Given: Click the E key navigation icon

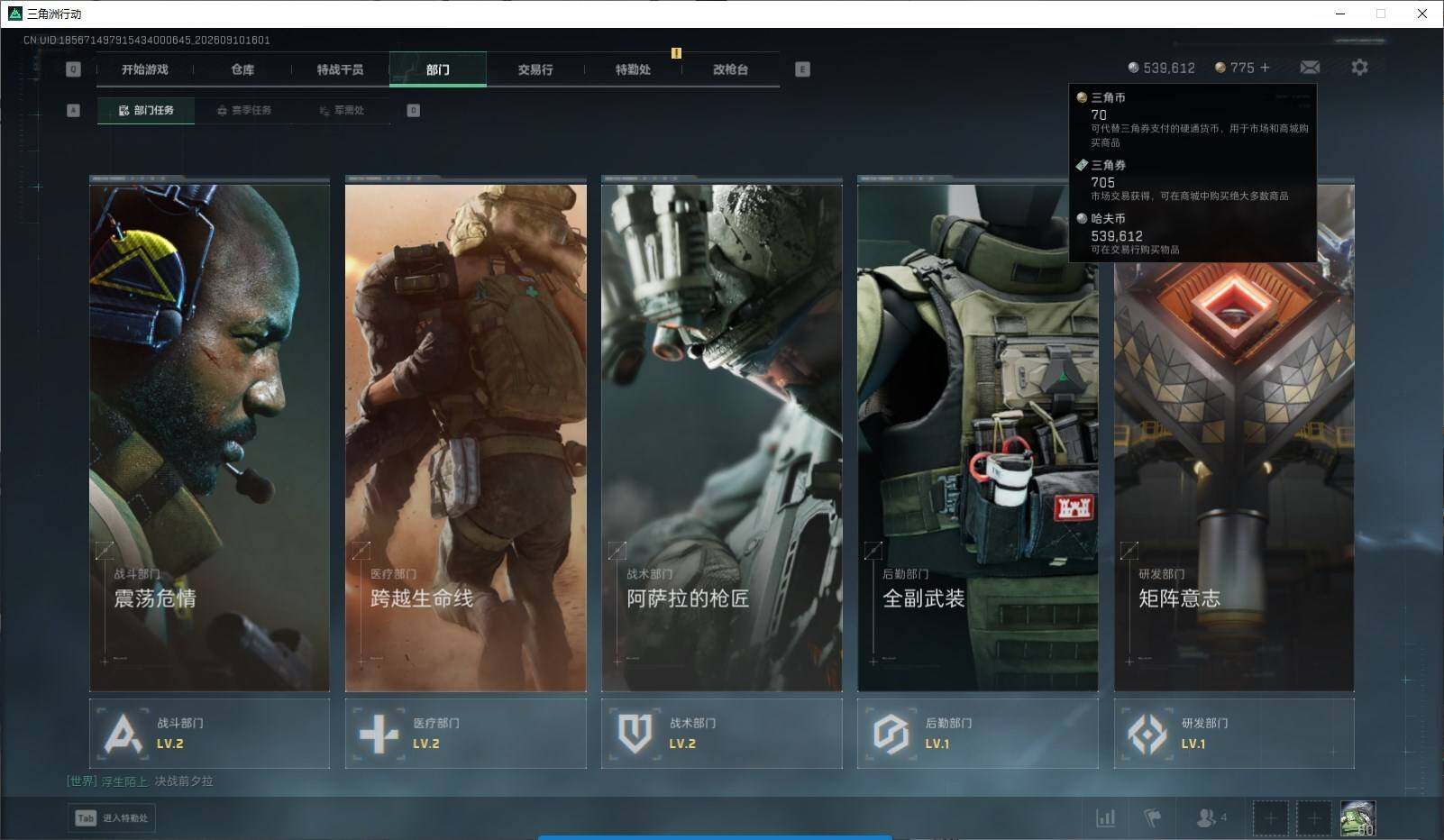Looking at the screenshot, I should [802, 69].
